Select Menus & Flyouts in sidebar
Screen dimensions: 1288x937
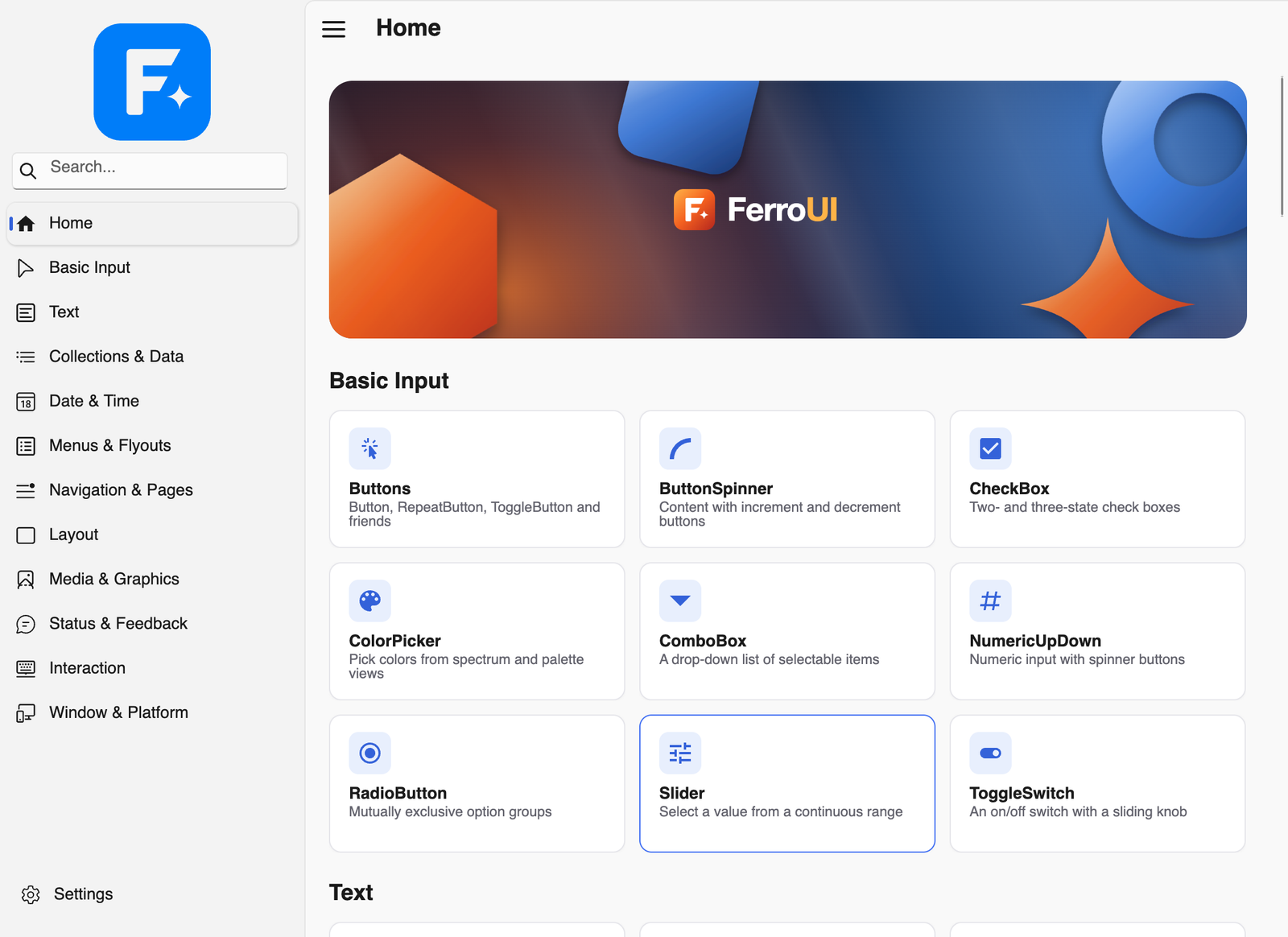pyautogui.click(x=152, y=446)
